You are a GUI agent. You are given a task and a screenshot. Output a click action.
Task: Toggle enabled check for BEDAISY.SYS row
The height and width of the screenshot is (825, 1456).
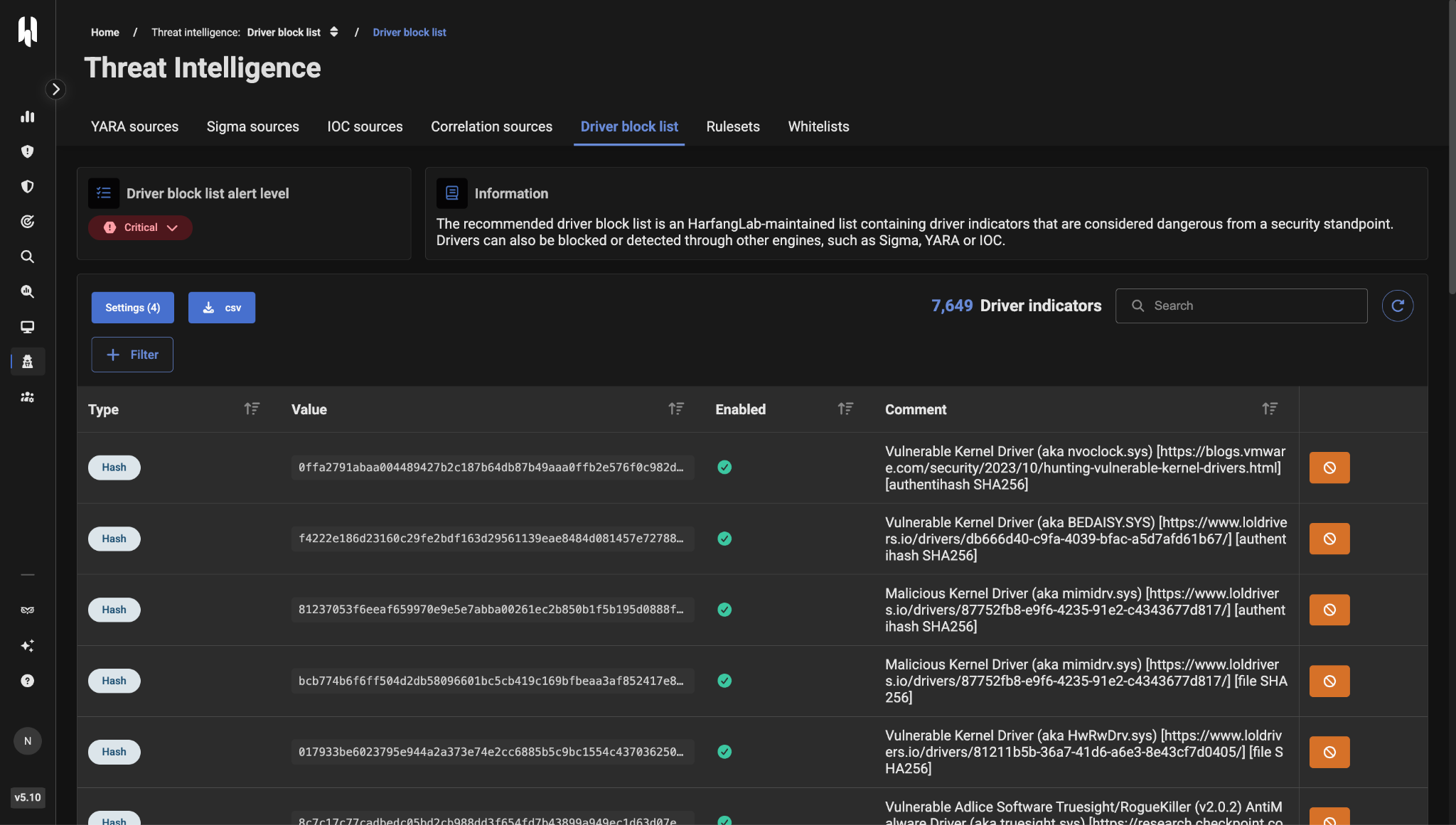(724, 539)
